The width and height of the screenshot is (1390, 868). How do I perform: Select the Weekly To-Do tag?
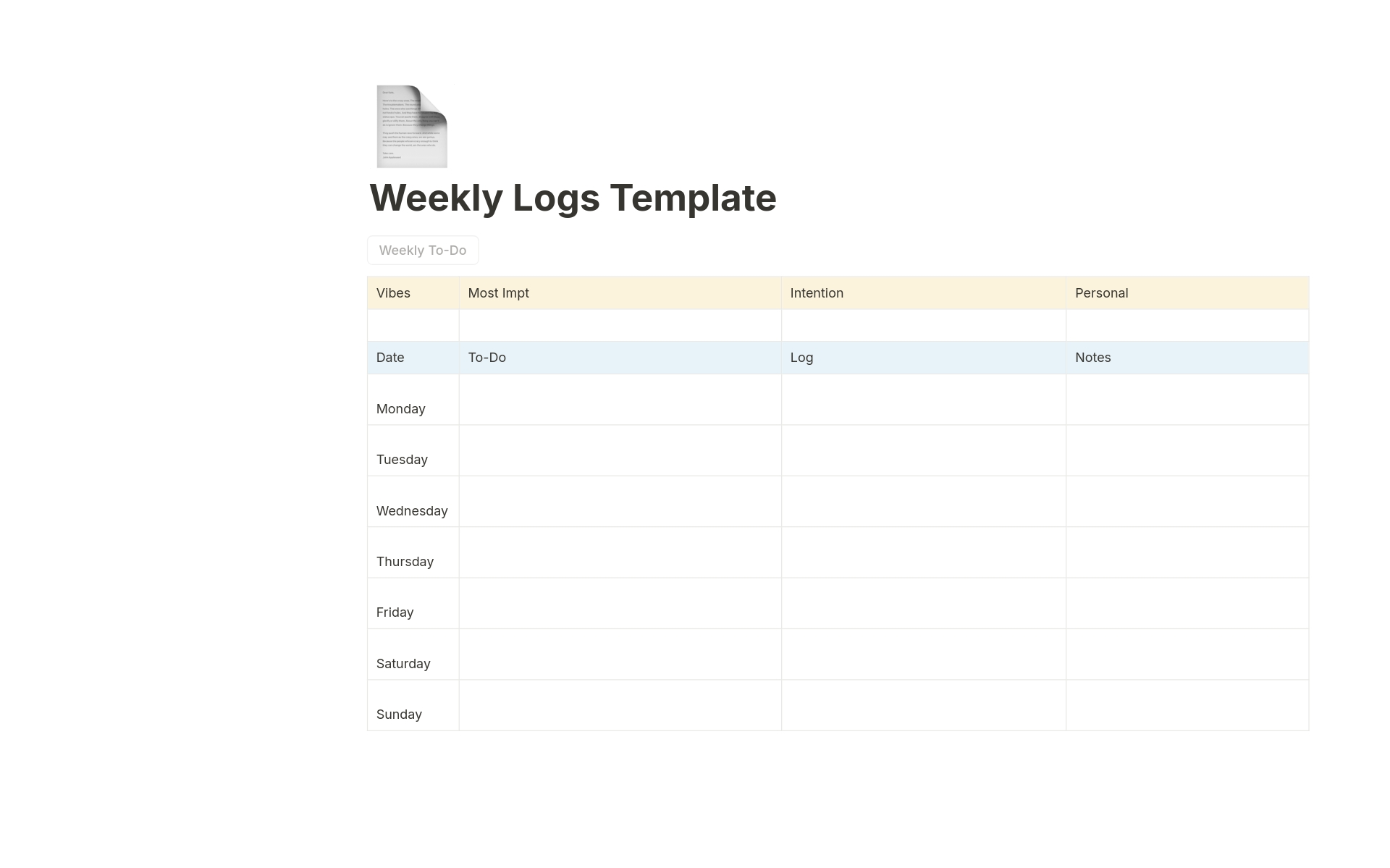(x=422, y=250)
